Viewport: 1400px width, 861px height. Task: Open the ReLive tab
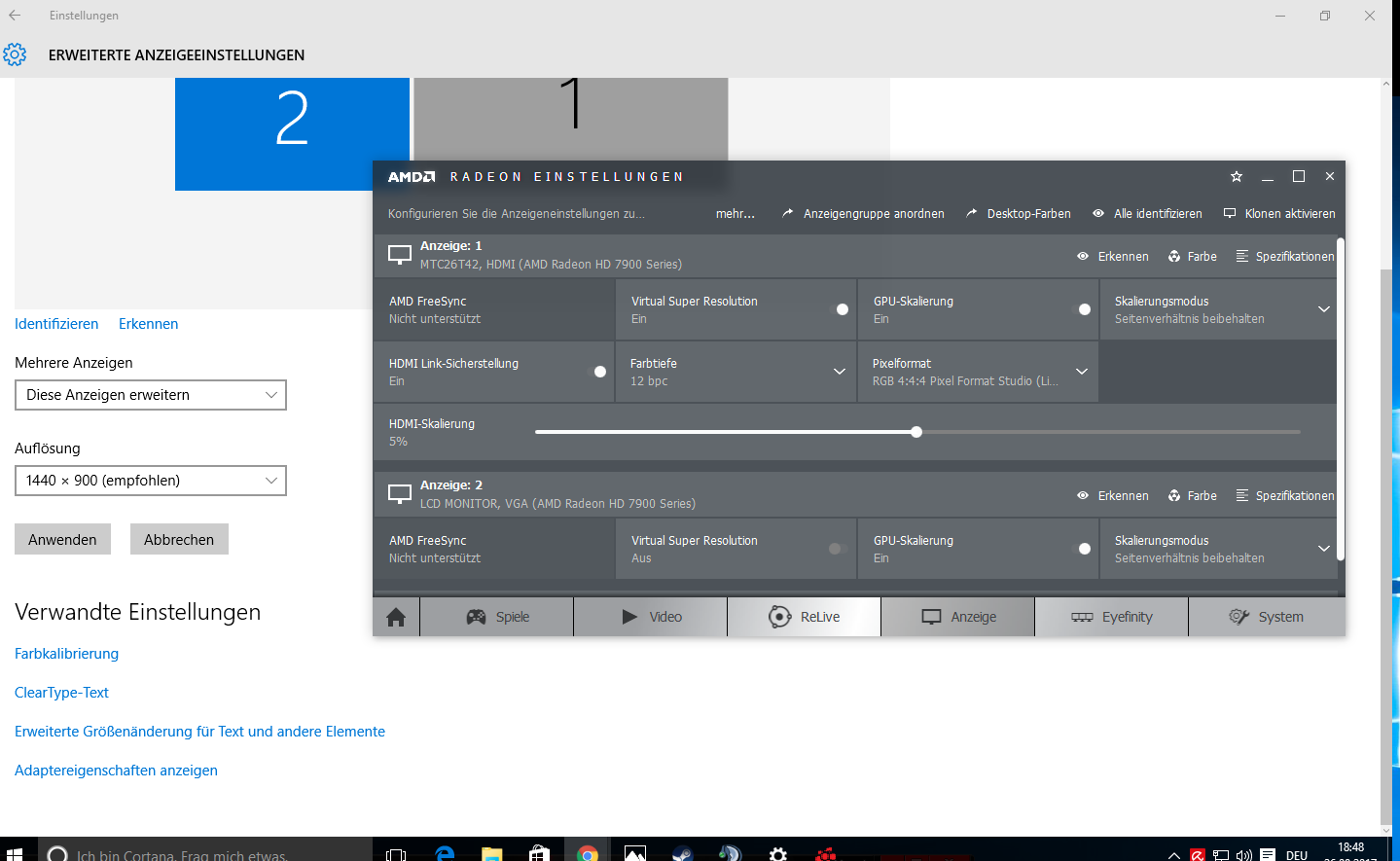pos(805,617)
